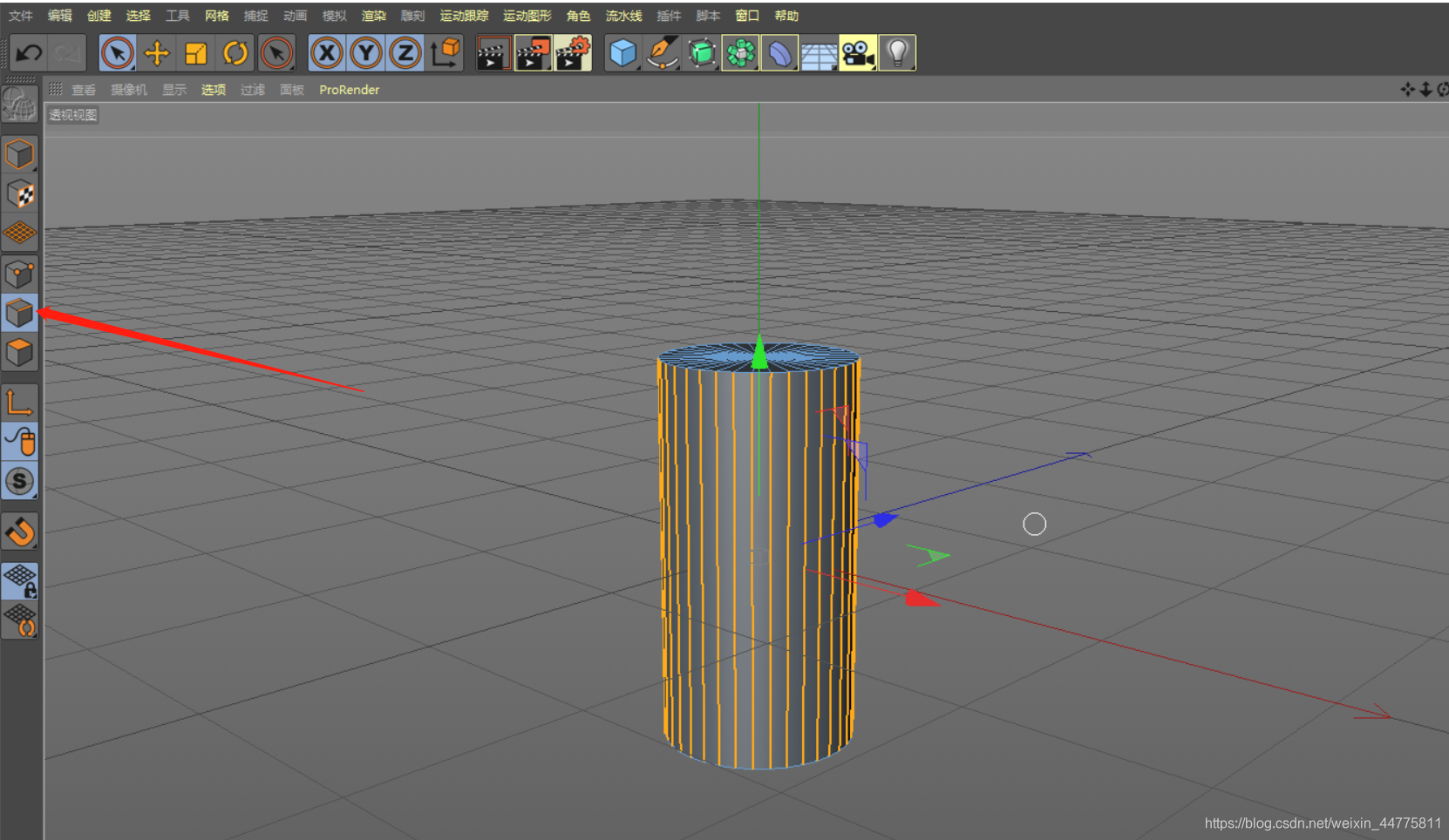
Task: Click the green Y axis gizmo arrowhead
Action: tap(759, 352)
